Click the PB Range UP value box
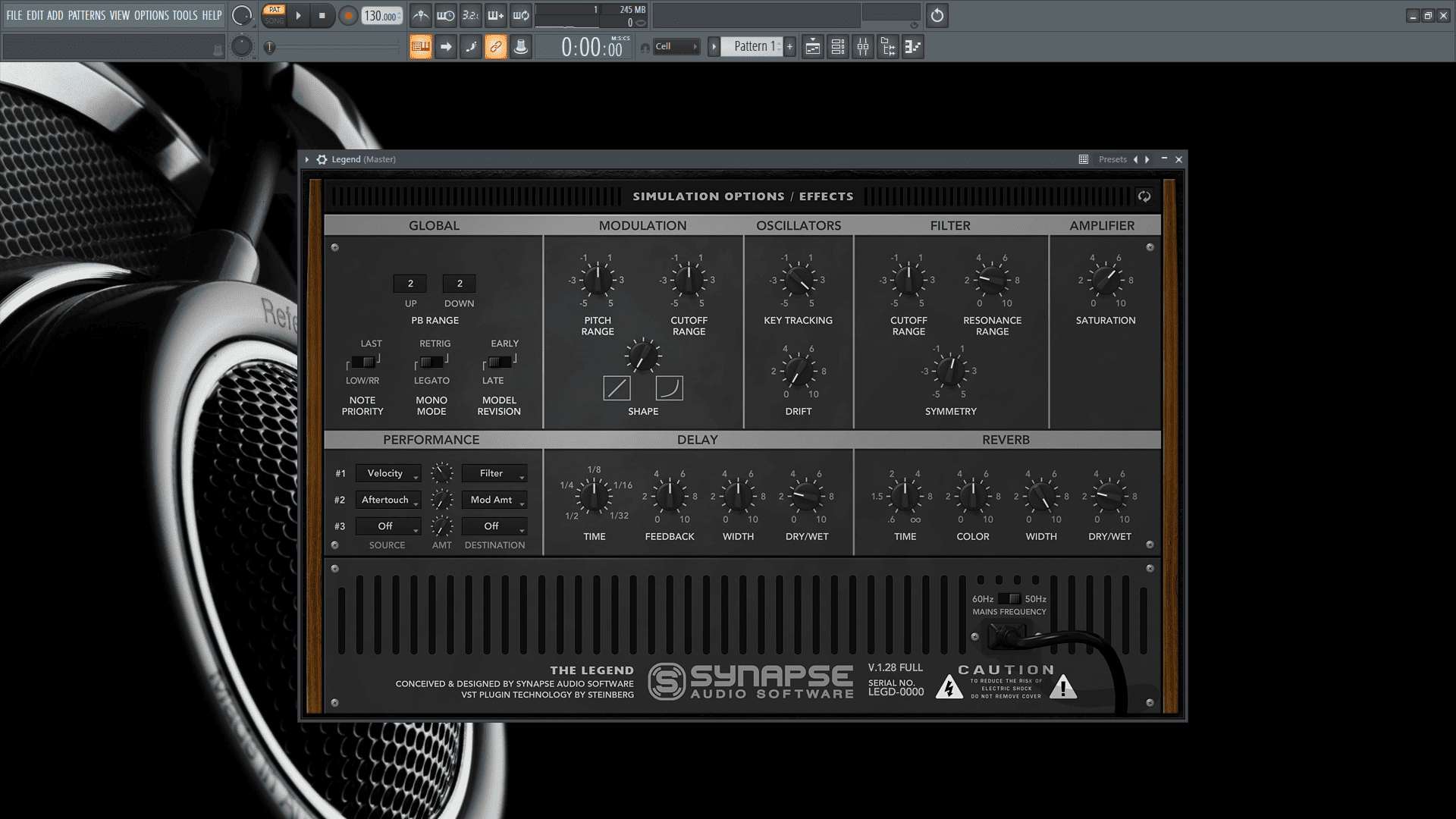The width and height of the screenshot is (1456, 819). 410,284
